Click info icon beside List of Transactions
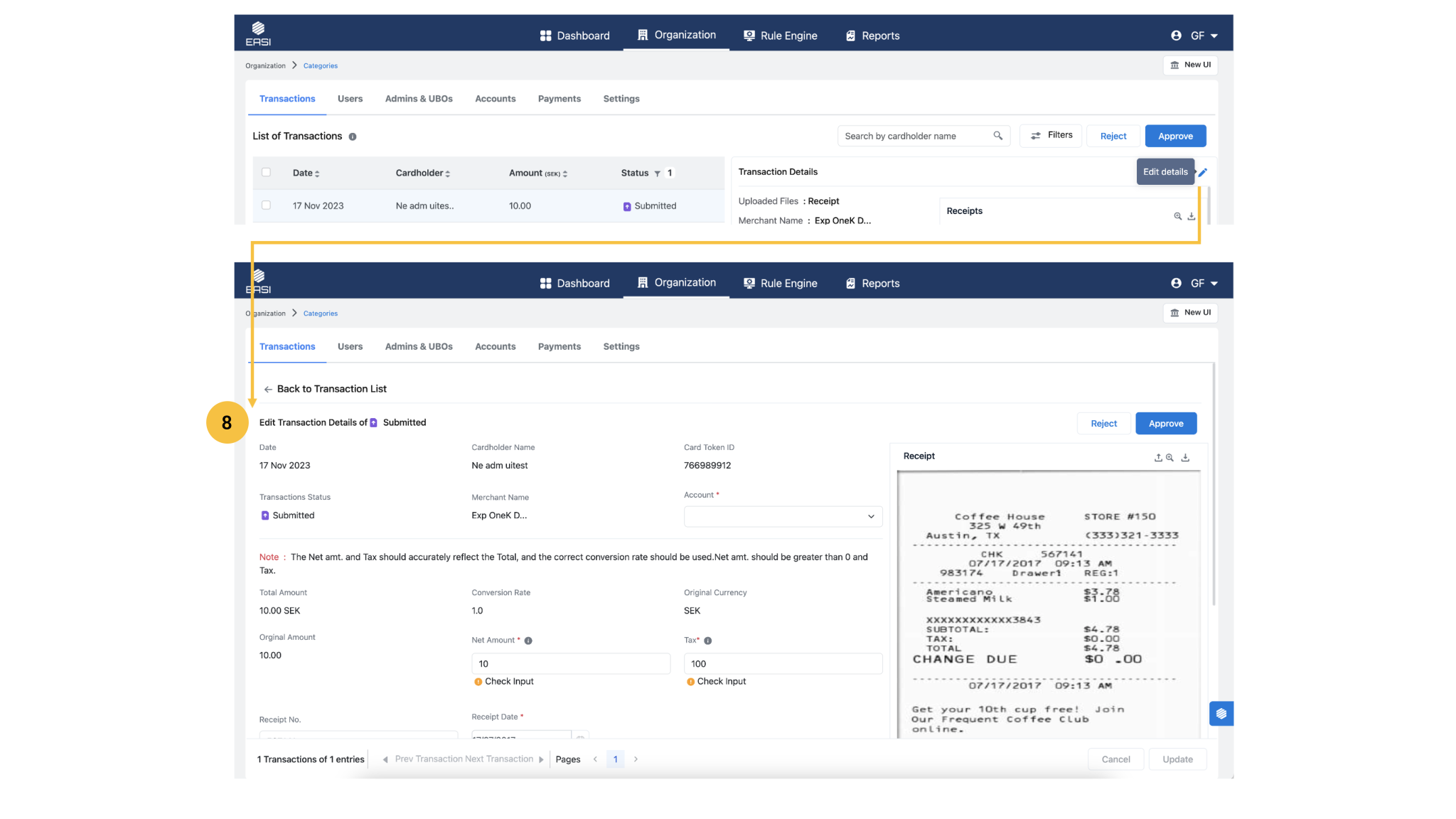The image size is (1456, 819). pos(353,136)
